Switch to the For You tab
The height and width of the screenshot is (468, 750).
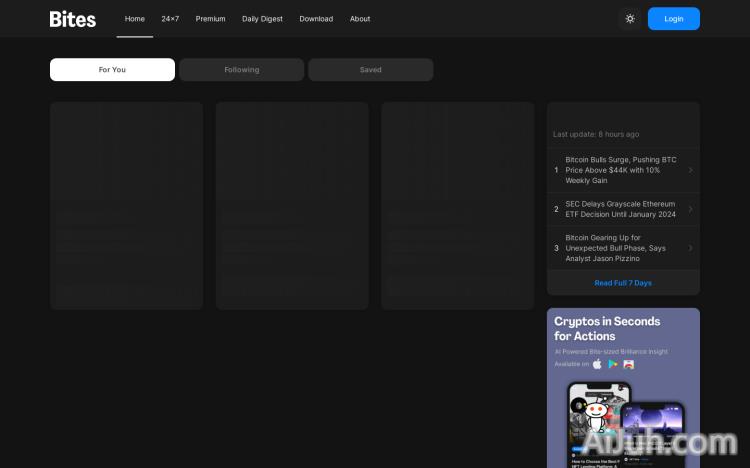(112, 70)
